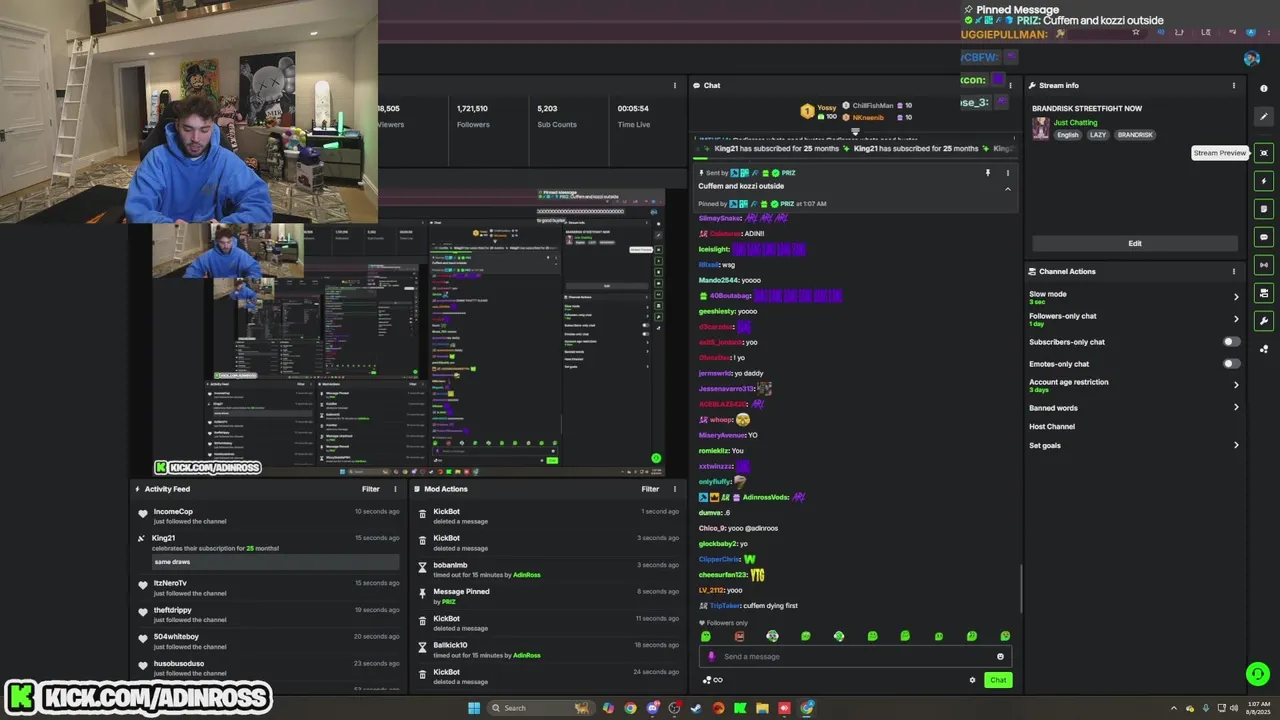1280x720 pixels.
Task: Click the pin icon on pinned message
Action: tap(988, 173)
